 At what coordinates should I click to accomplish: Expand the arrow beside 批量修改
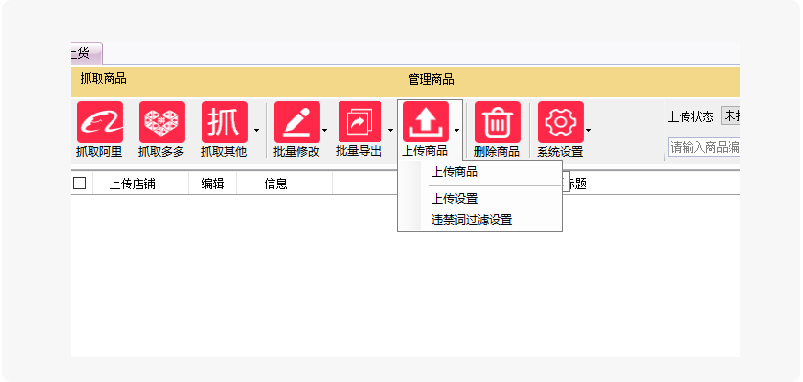coord(325,131)
